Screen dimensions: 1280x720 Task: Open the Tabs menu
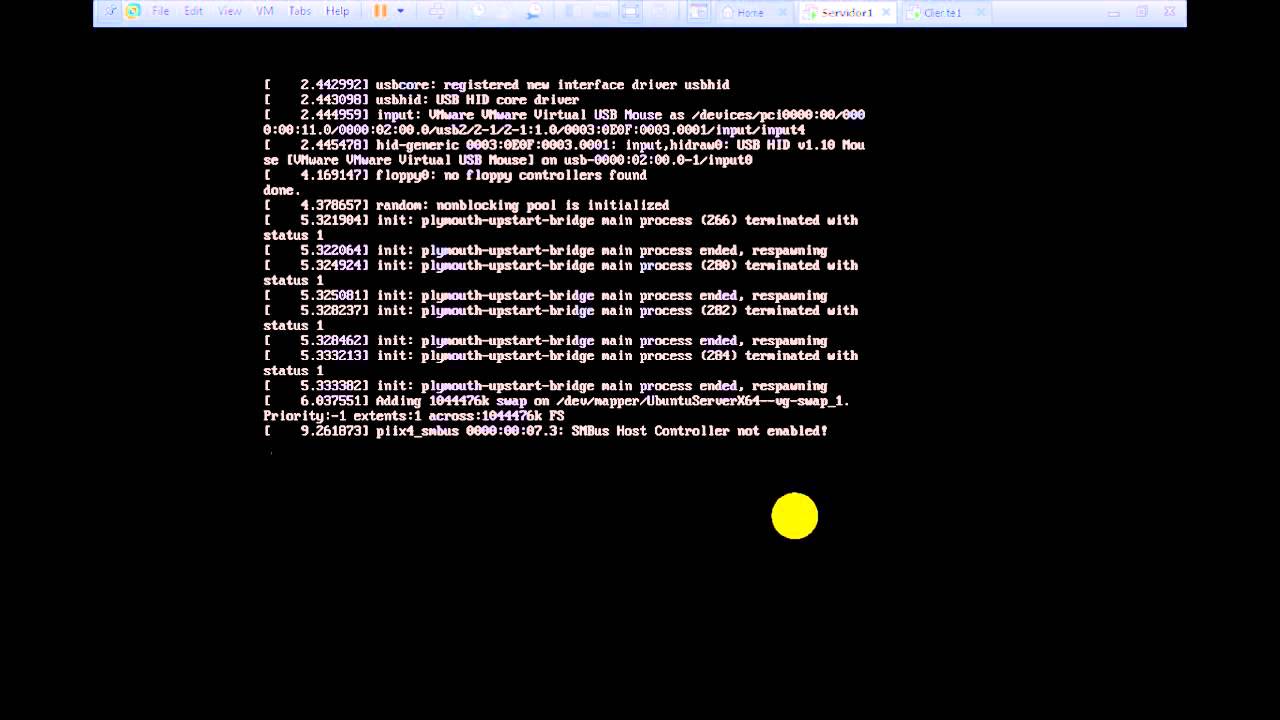300,12
